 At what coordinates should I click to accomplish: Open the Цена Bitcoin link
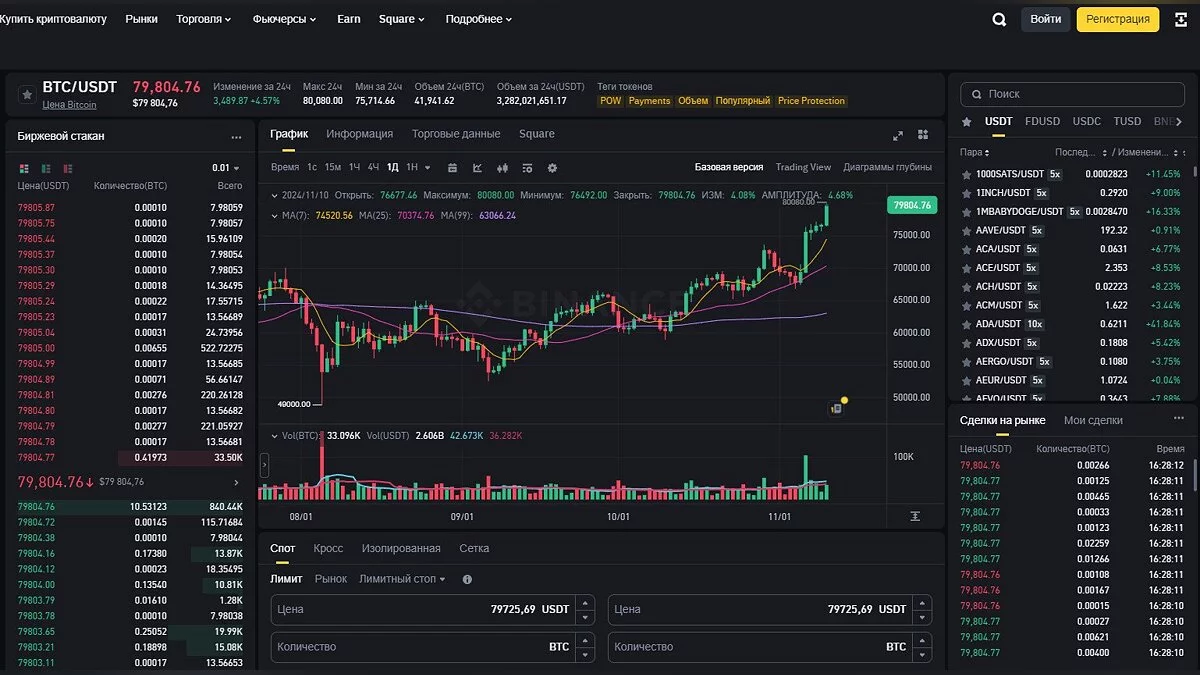click(x=69, y=105)
